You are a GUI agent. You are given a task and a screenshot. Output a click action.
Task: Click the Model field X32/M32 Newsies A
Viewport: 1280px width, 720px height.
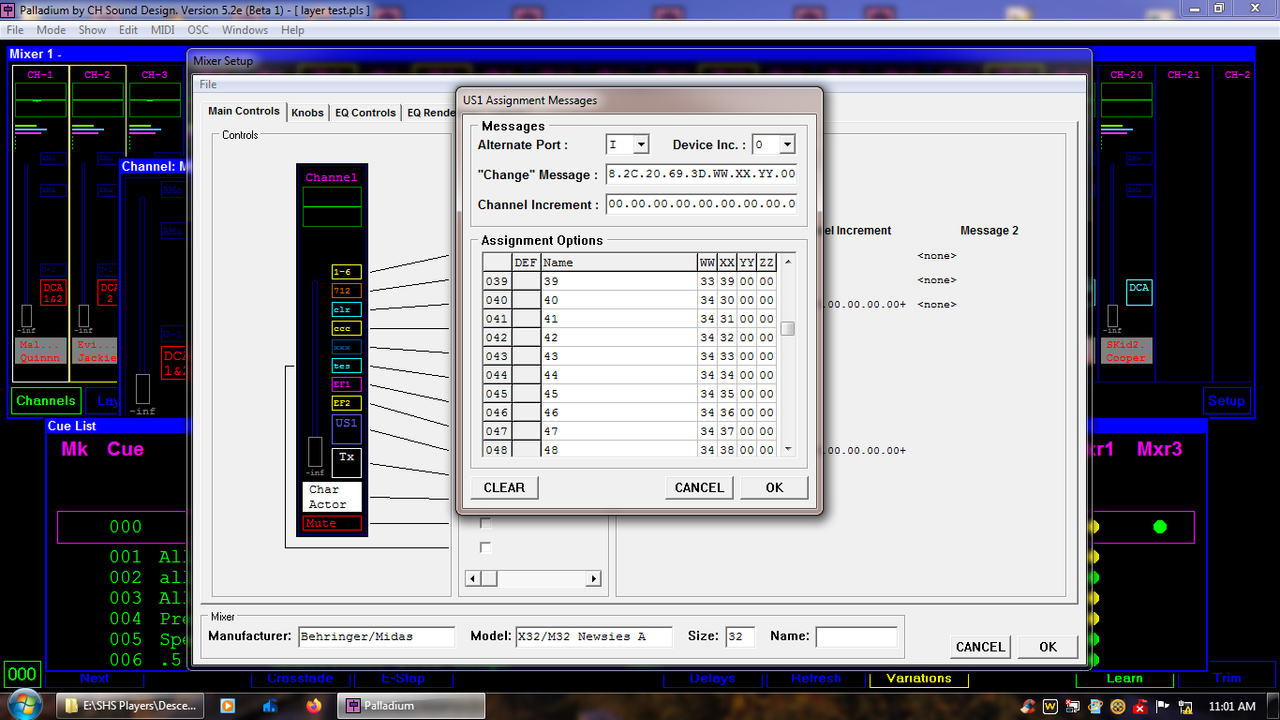(593, 636)
